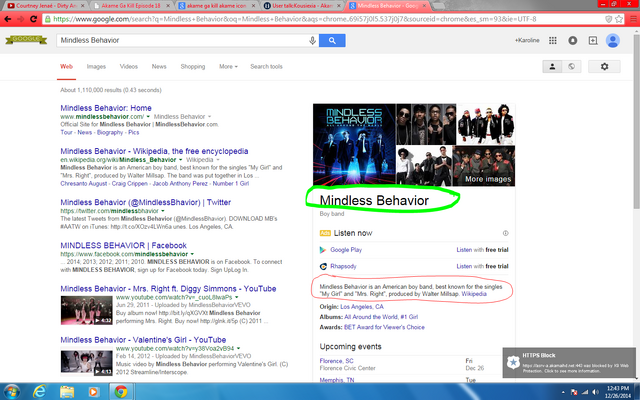Open the Mindless Behavior Twitter result
The image size is (640, 400).
(x=145, y=202)
